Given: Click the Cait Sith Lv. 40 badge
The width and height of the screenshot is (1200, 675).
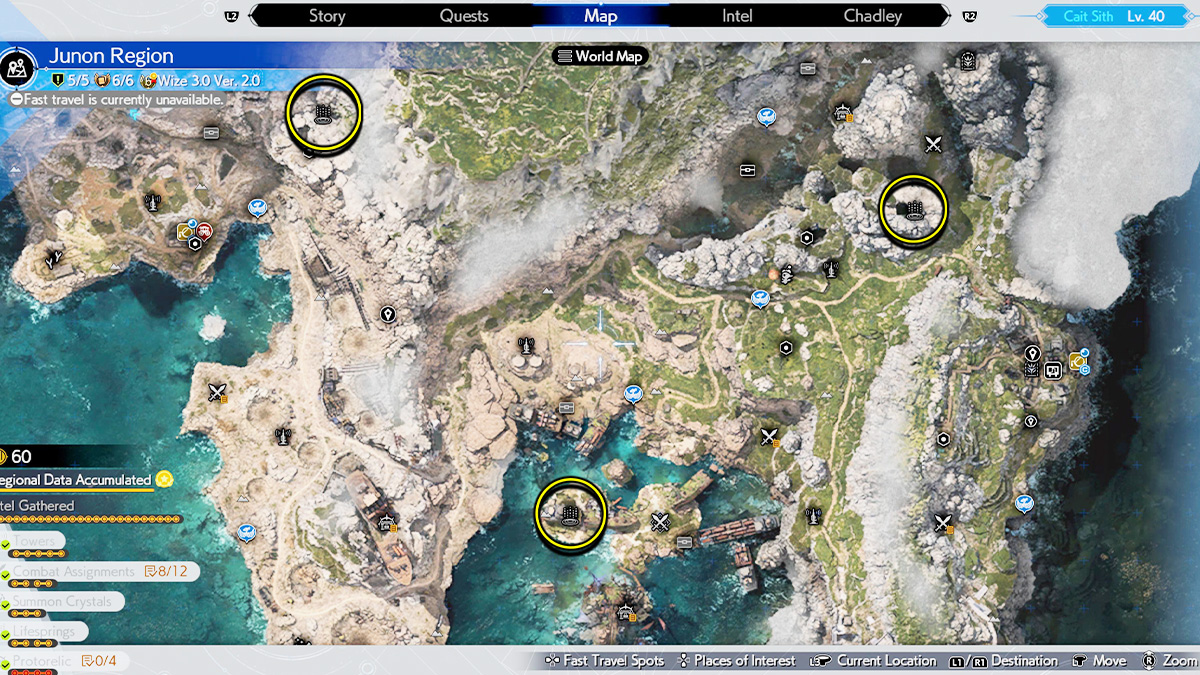Looking at the screenshot, I should tap(1120, 16).
